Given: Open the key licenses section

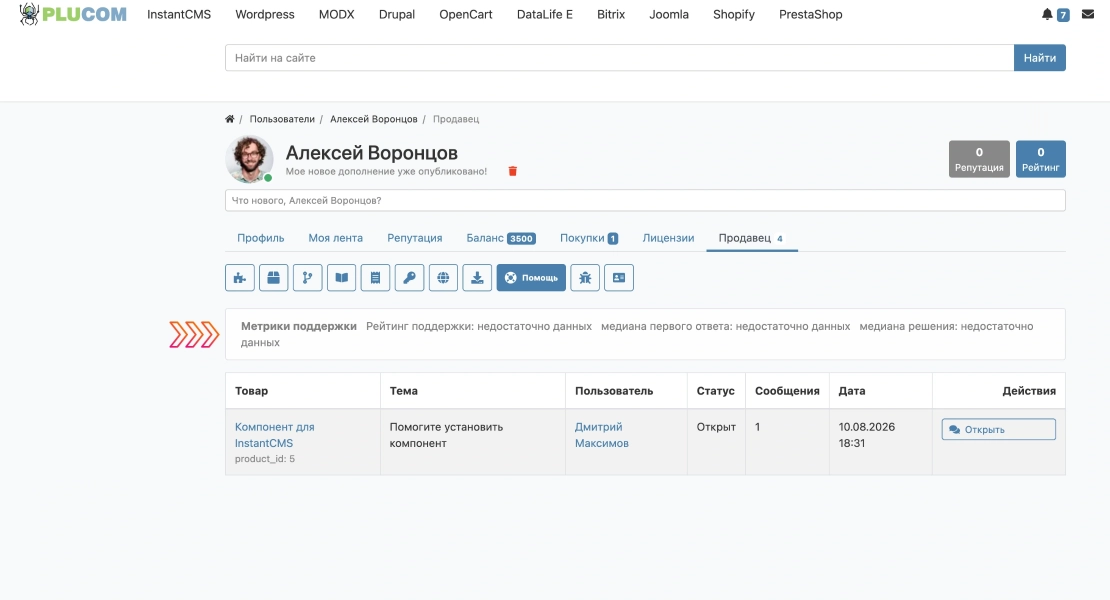Looking at the screenshot, I should pyautogui.click(x=409, y=277).
